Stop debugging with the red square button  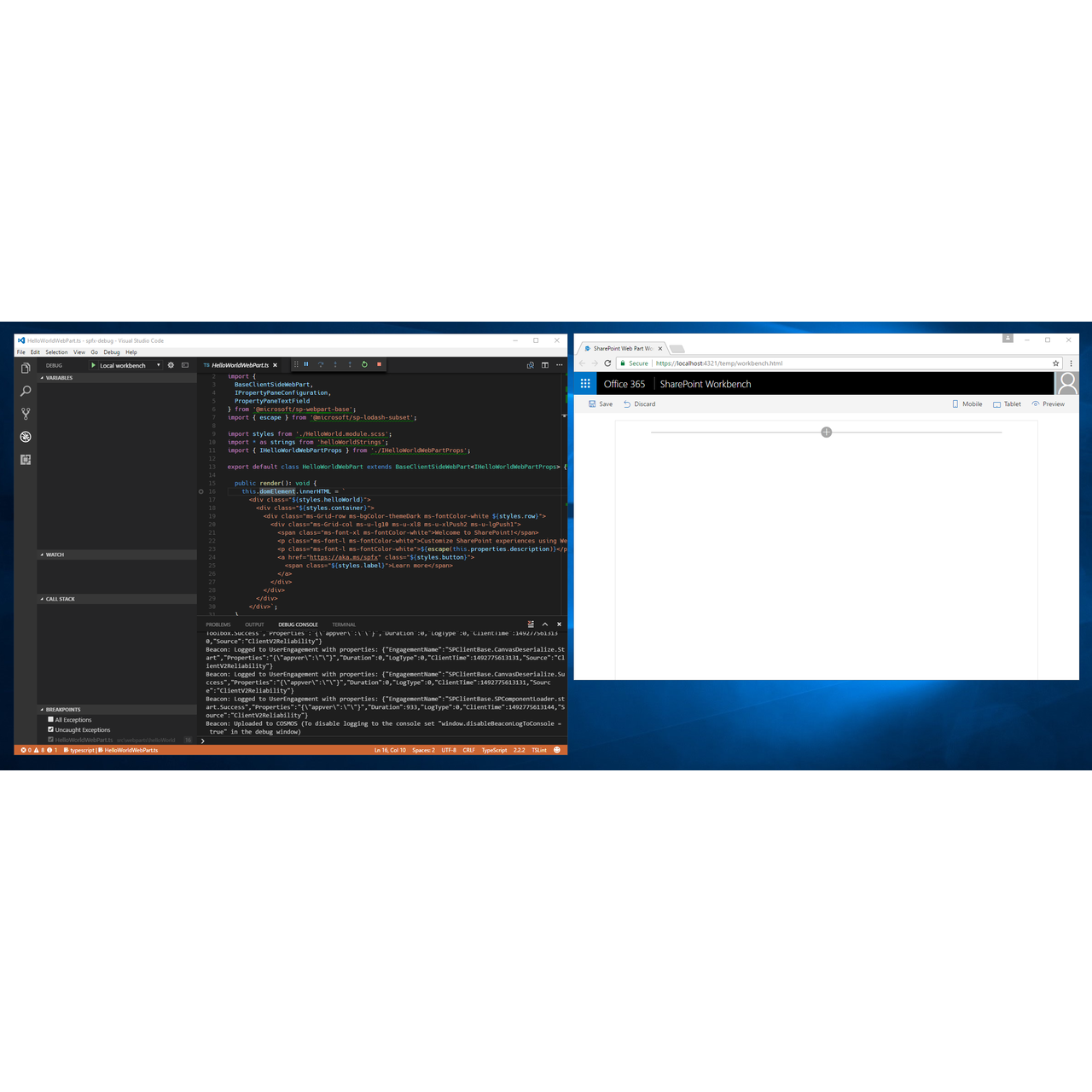[379, 364]
